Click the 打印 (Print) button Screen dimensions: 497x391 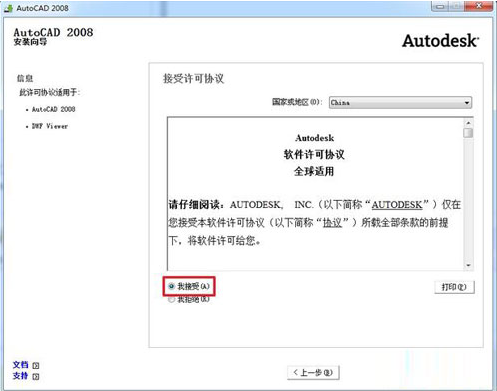454,287
